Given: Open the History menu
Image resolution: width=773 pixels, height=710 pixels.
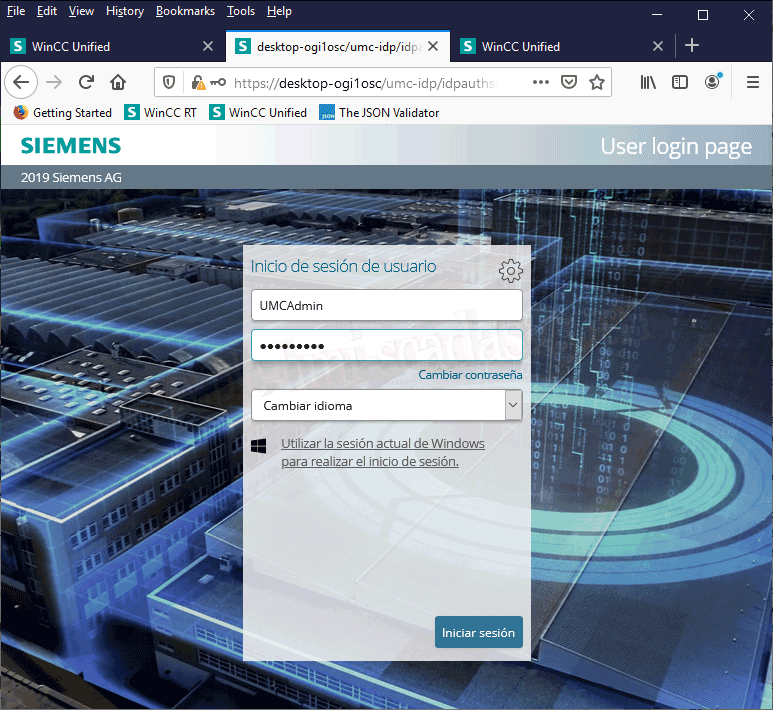Looking at the screenshot, I should tap(124, 11).
